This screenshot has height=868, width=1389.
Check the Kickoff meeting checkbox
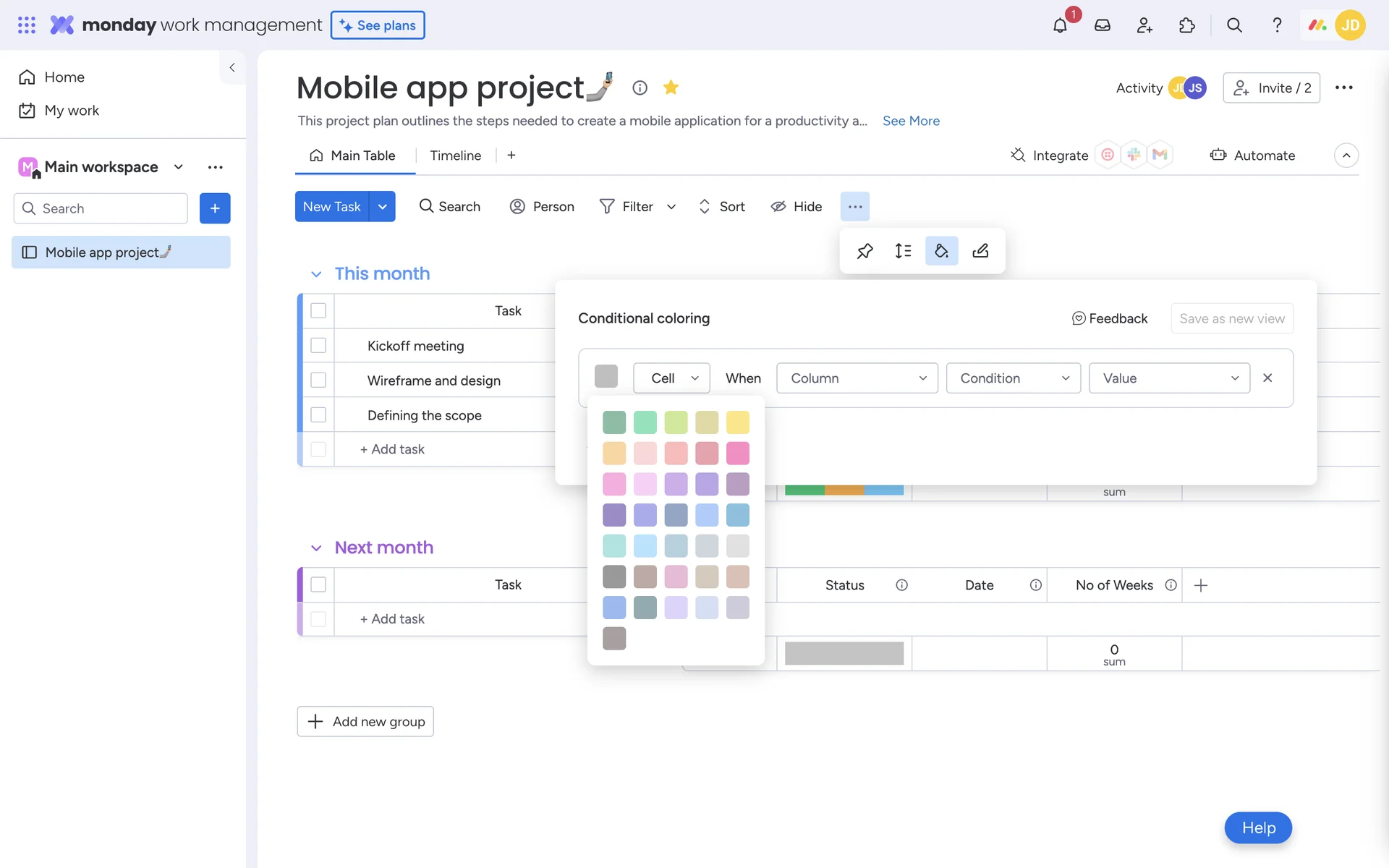click(318, 346)
